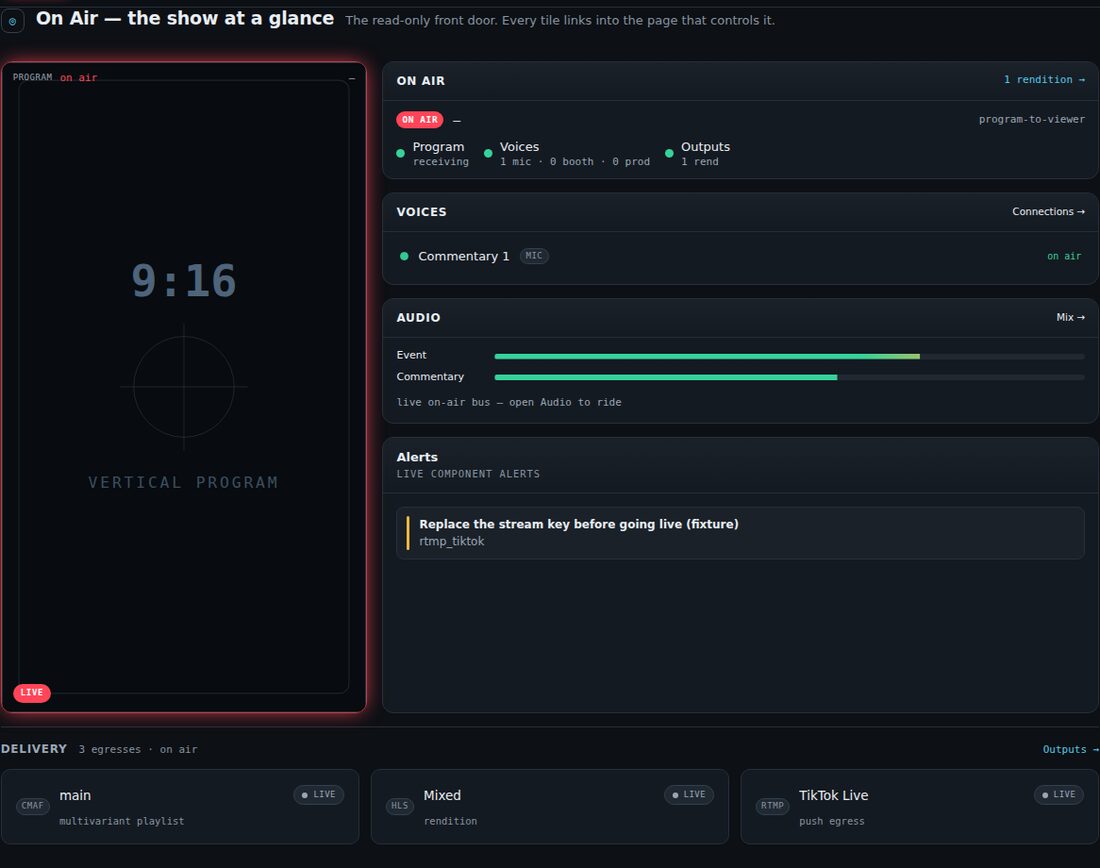Click the LIVE badge on the main tile
Screen dimensions: 1100x868
318,794
